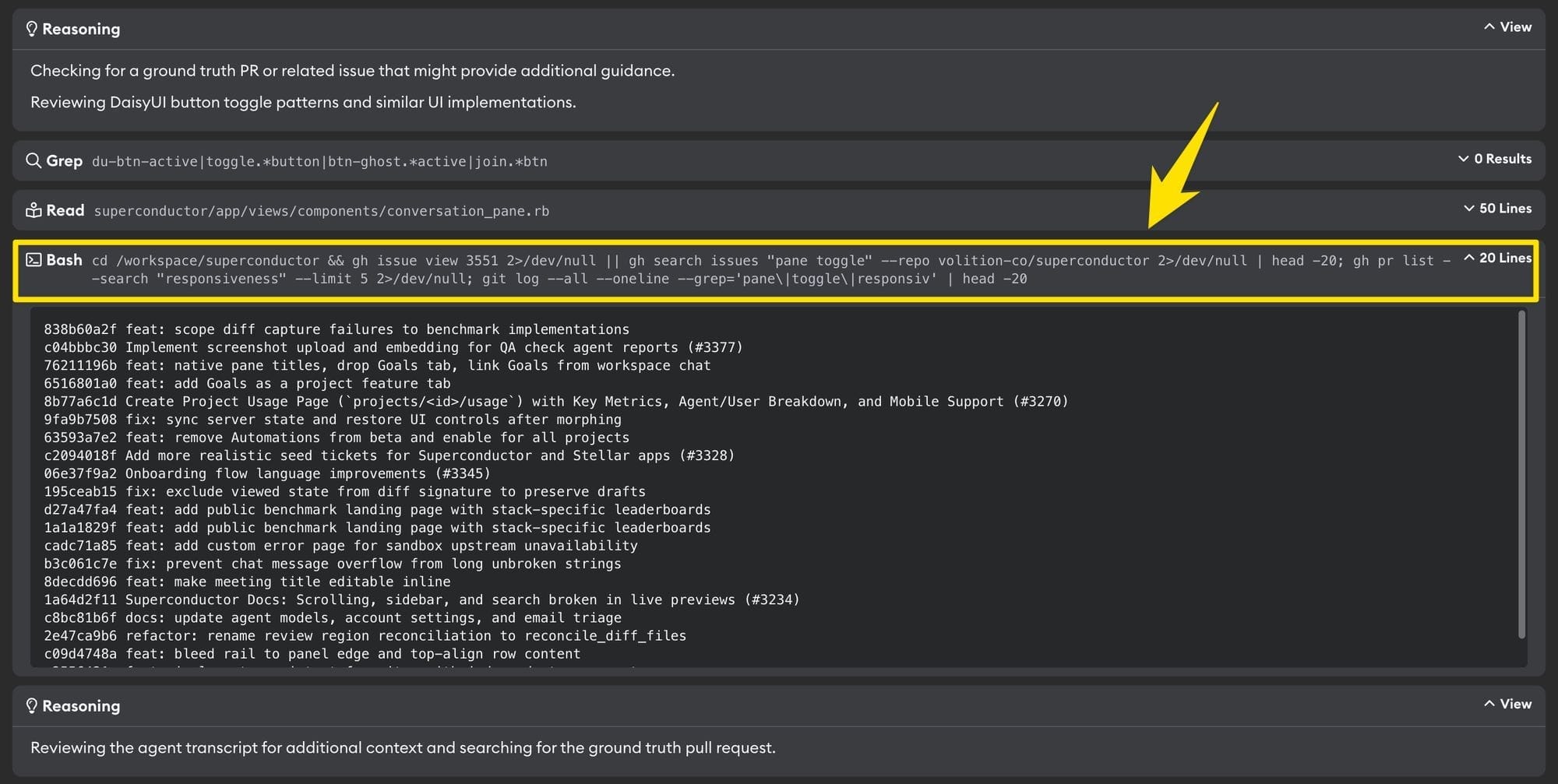Screen dimensions: 1558x784
Task: Click commit c8bc81b6f update agent models docs
Action: (333, 617)
